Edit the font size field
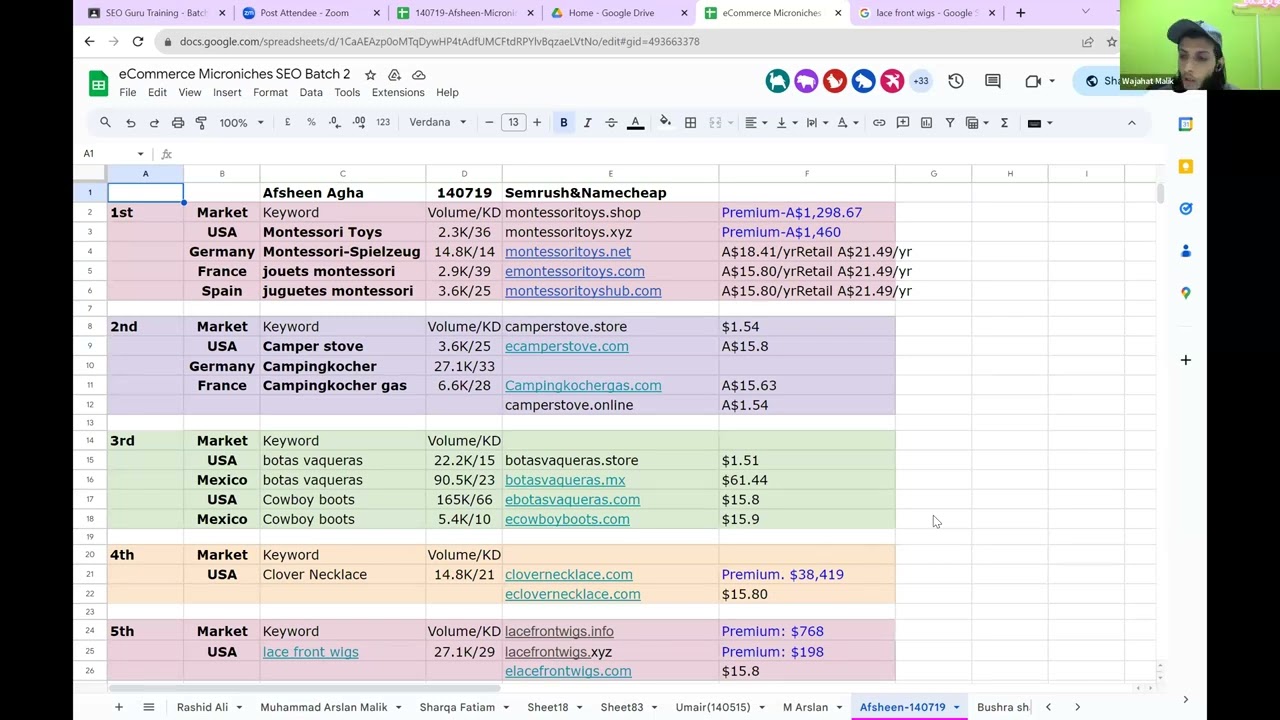This screenshot has width=1280, height=720. click(x=513, y=123)
